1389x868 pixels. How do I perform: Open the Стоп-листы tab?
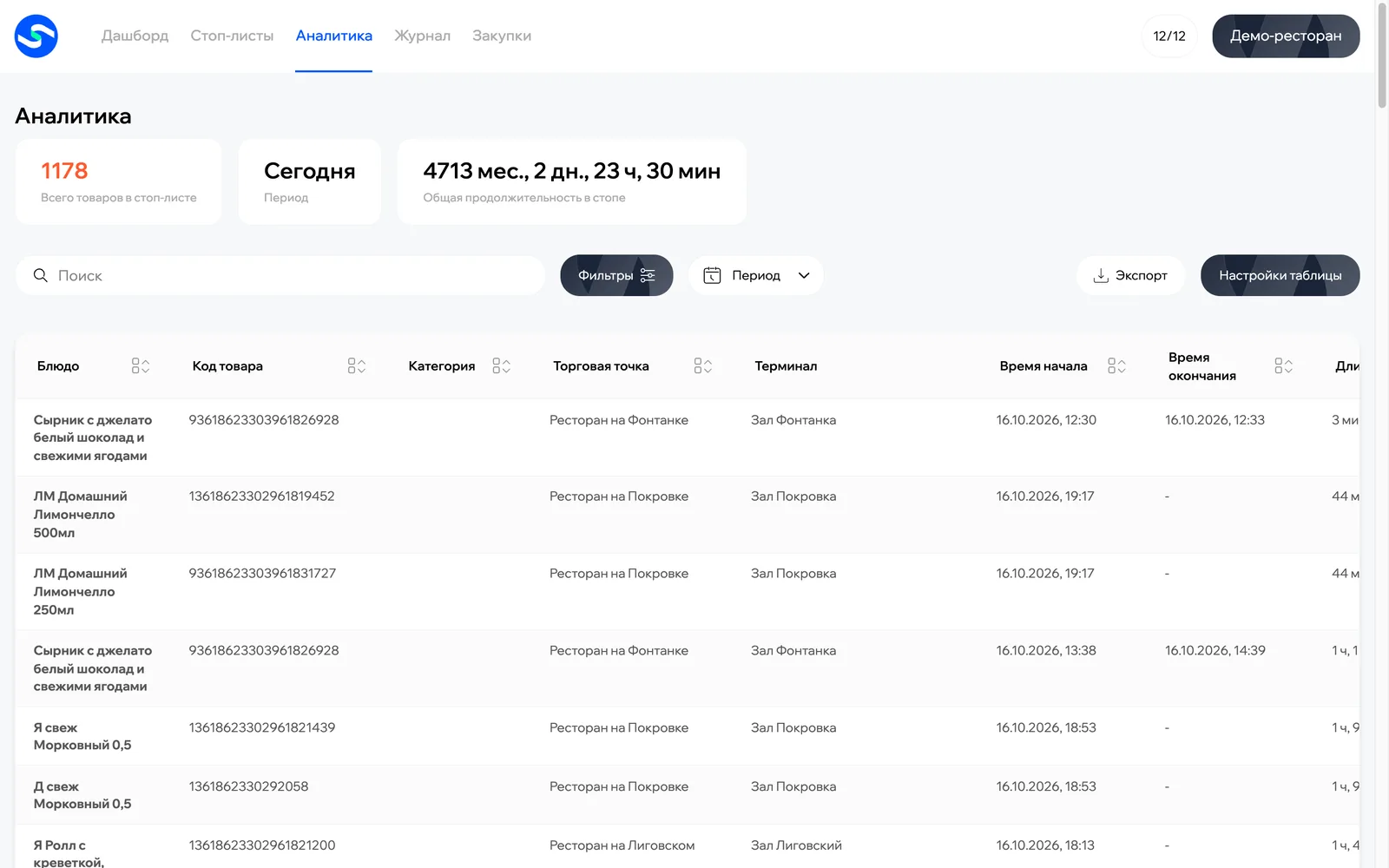(232, 36)
